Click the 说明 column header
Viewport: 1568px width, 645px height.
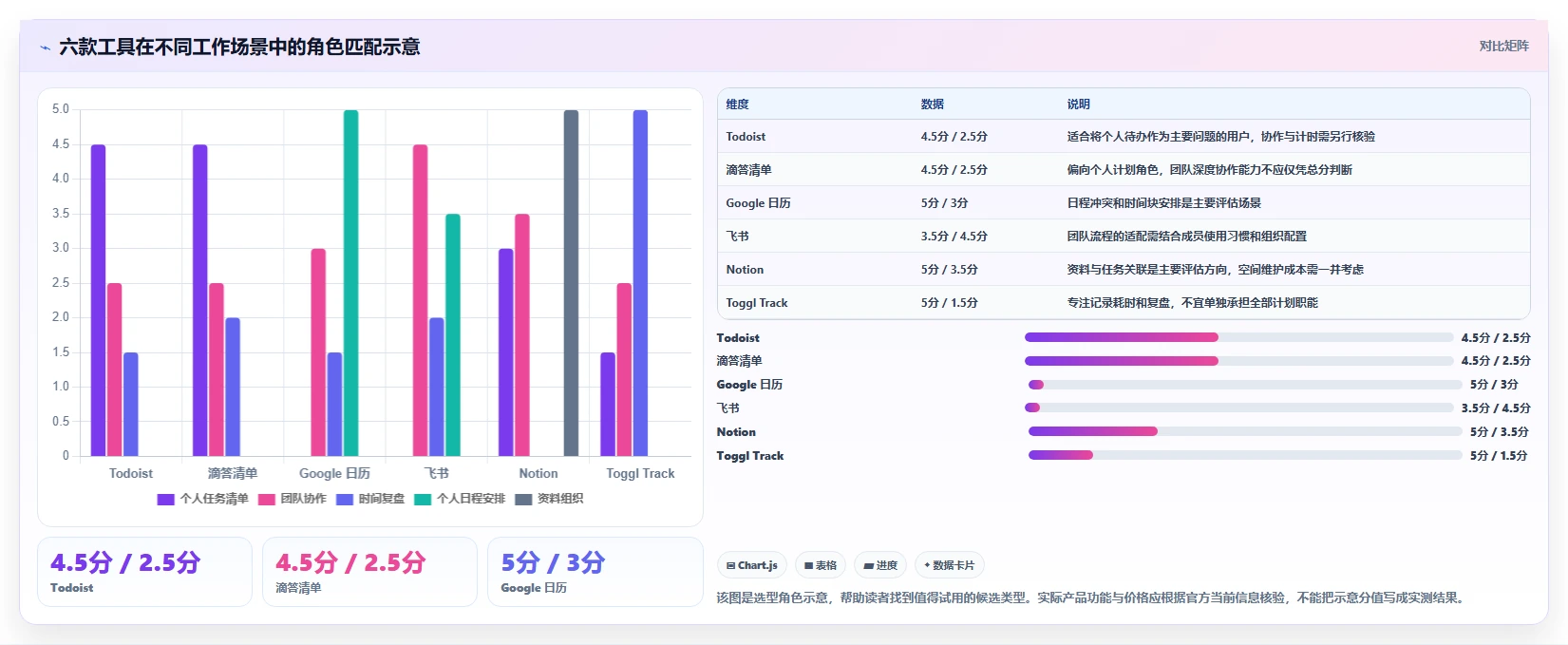coord(1078,104)
